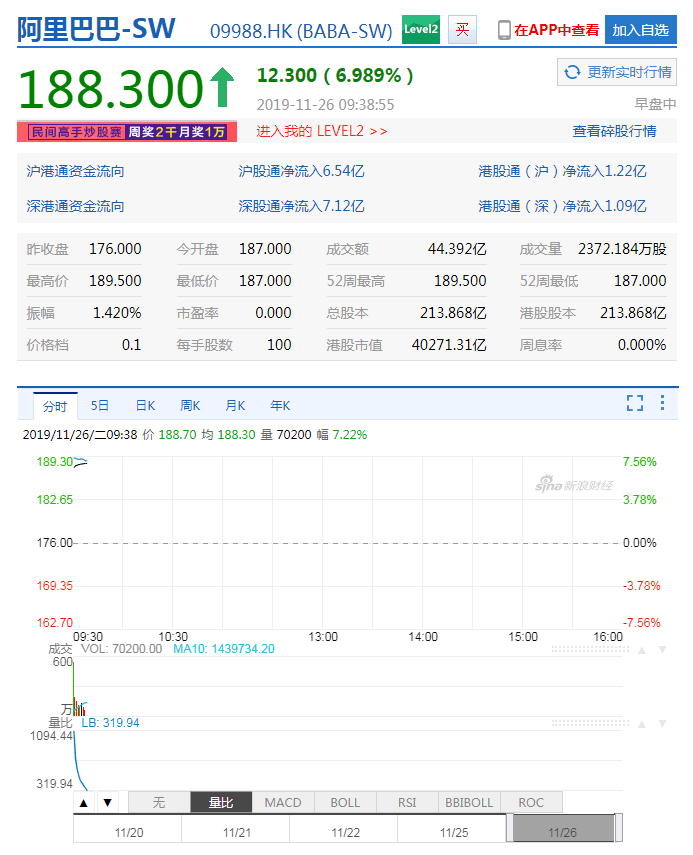
Task: Click the price change 12.300 (6.989%)
Action: pyautogui.click(x=335, y=75)
